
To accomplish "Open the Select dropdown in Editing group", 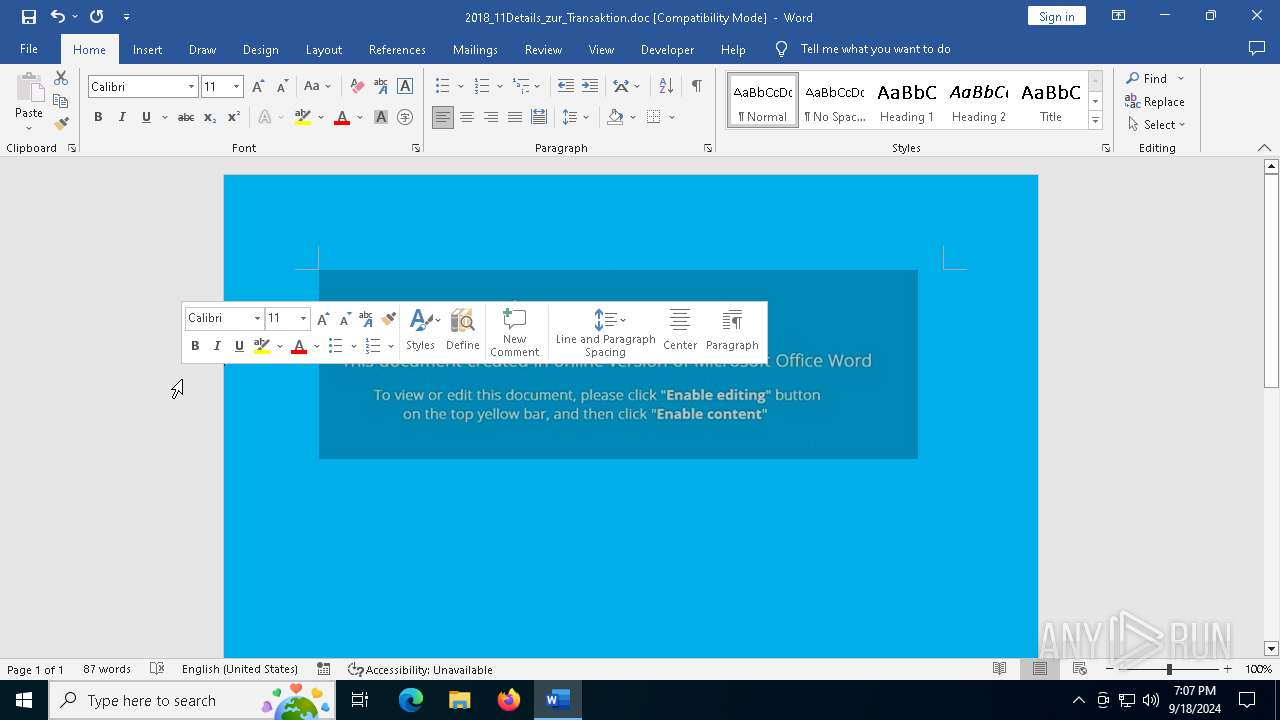I will (1157, 125).
